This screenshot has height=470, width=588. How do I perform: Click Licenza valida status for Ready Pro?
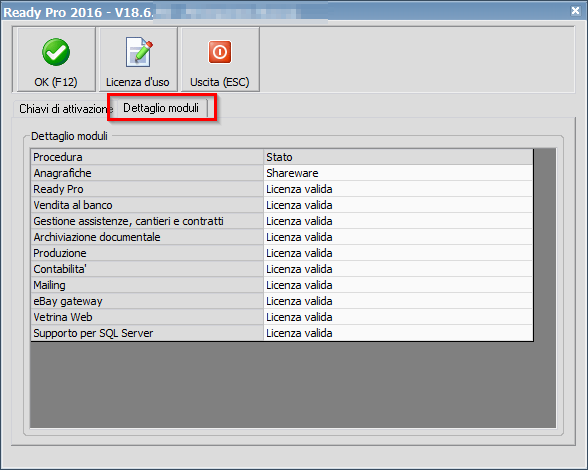[x=398, y=189]
